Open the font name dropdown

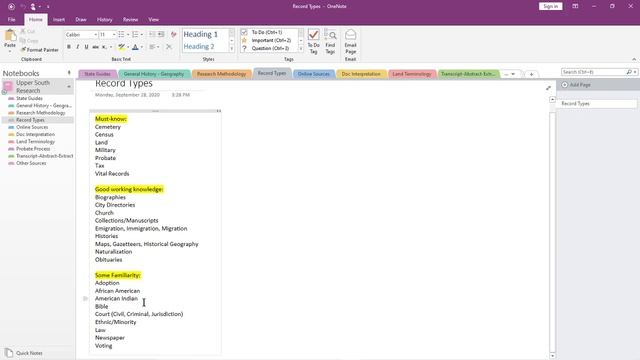pos(96,35)
